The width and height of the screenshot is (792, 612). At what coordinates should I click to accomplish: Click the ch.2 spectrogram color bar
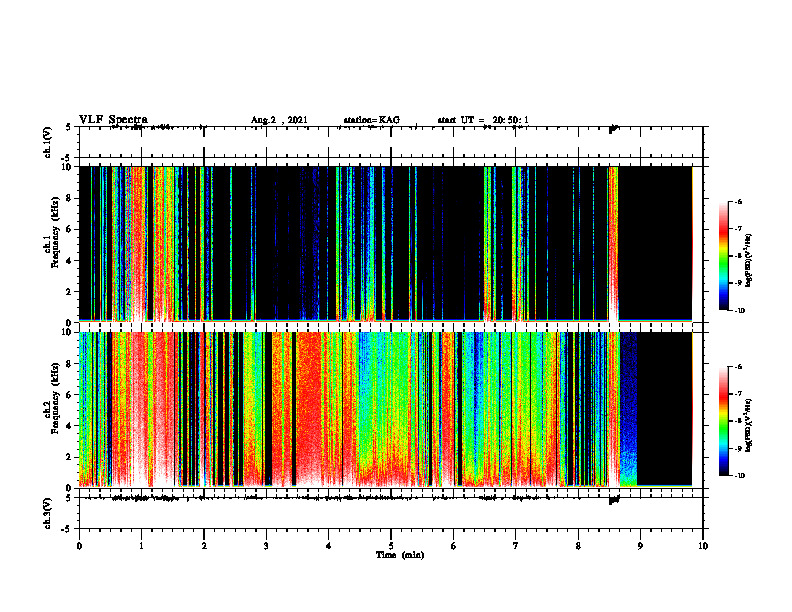[724, 421]
